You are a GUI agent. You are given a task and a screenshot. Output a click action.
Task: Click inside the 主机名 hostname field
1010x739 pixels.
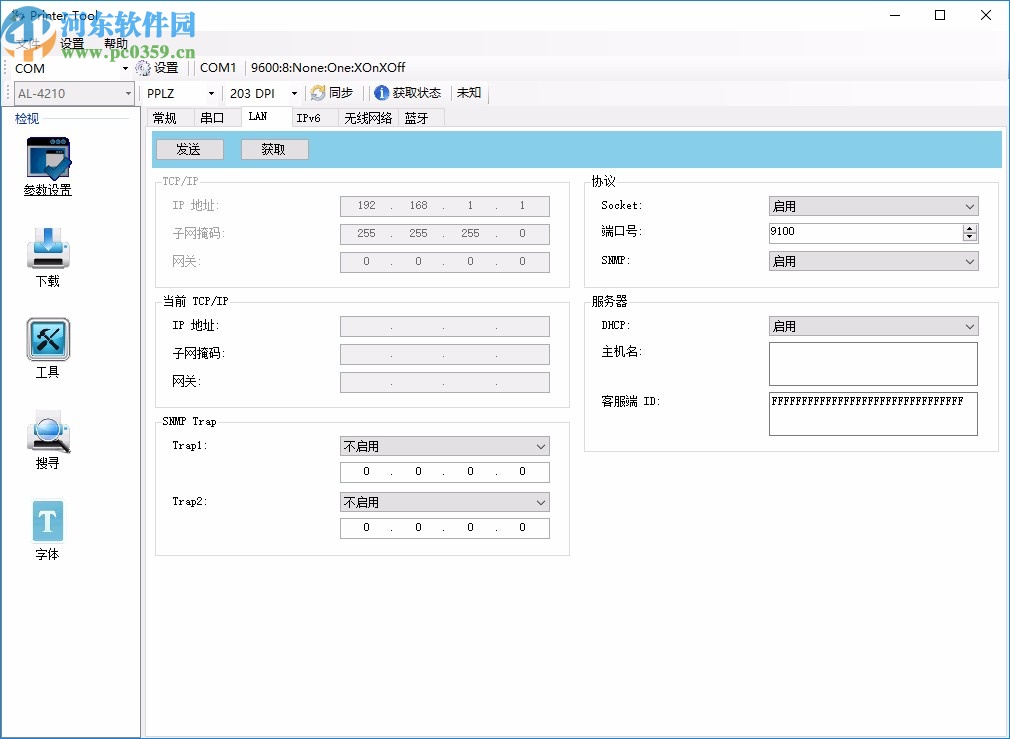coord(872,364)
